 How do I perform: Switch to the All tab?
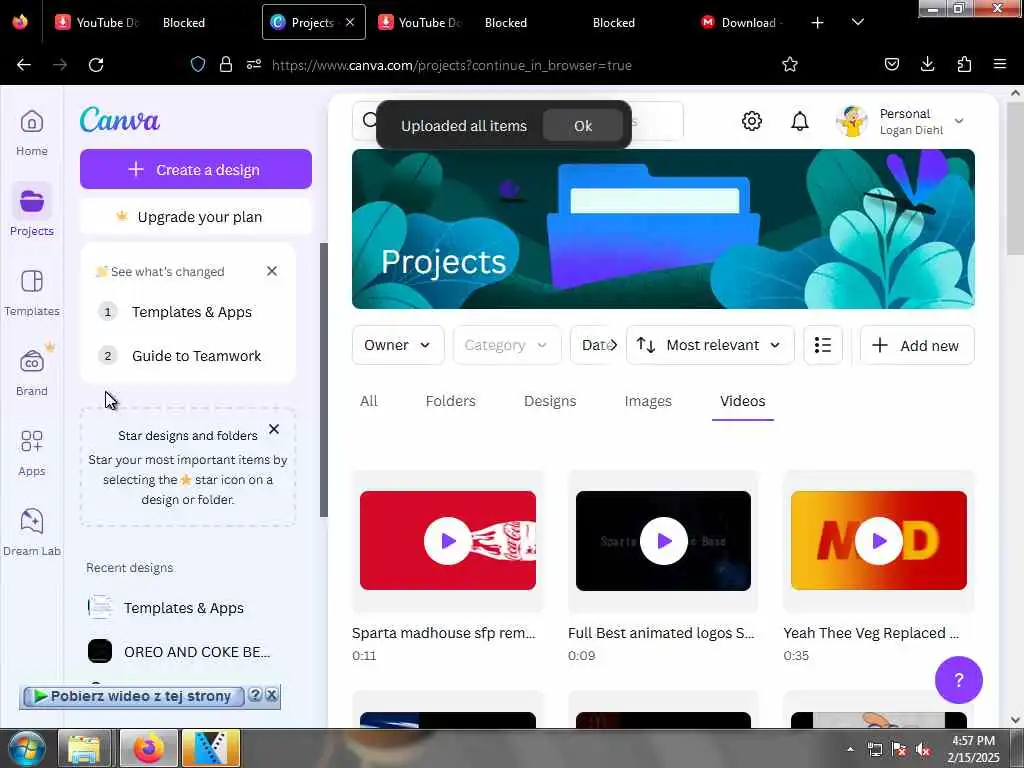click(368, 401)
